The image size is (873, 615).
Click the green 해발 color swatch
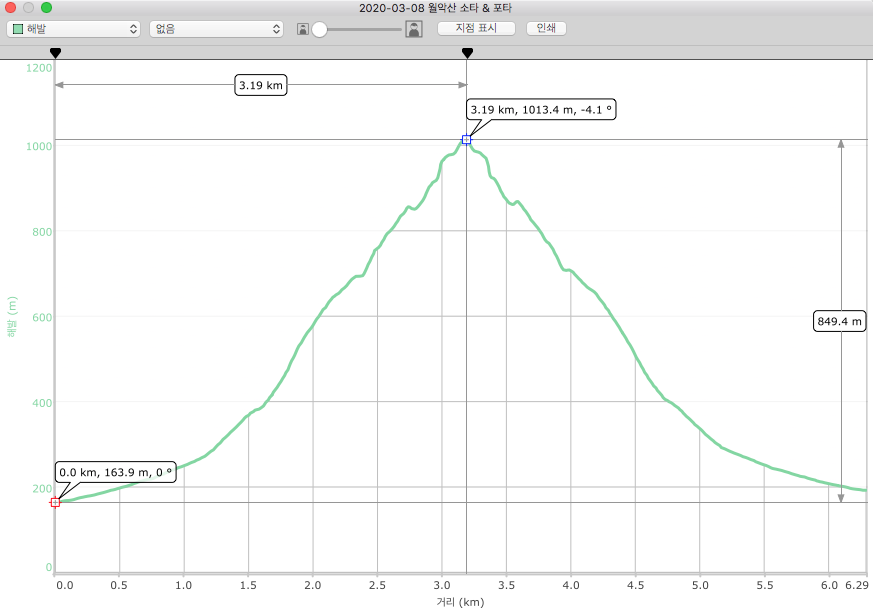pos(18,29)
